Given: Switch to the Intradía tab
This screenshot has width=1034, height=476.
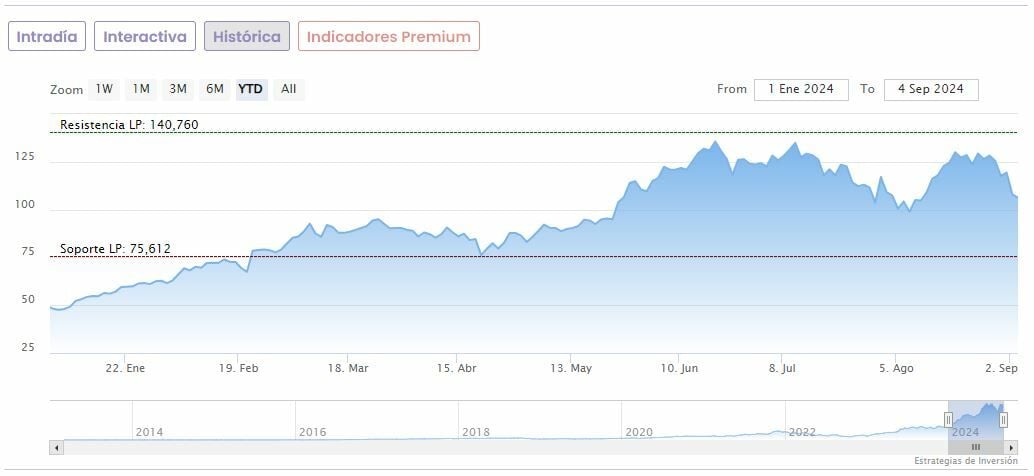Looking at the screenshot, I should click(47, 36).
